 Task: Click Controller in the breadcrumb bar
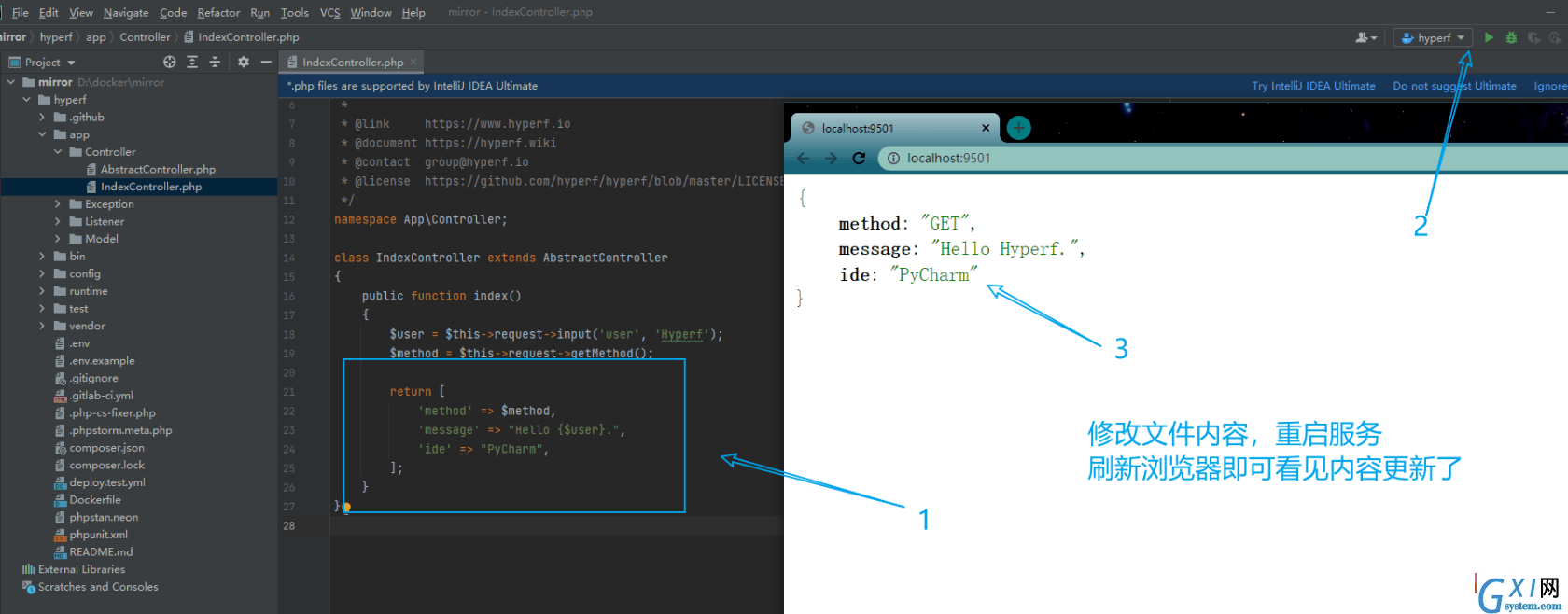[145, 37]
